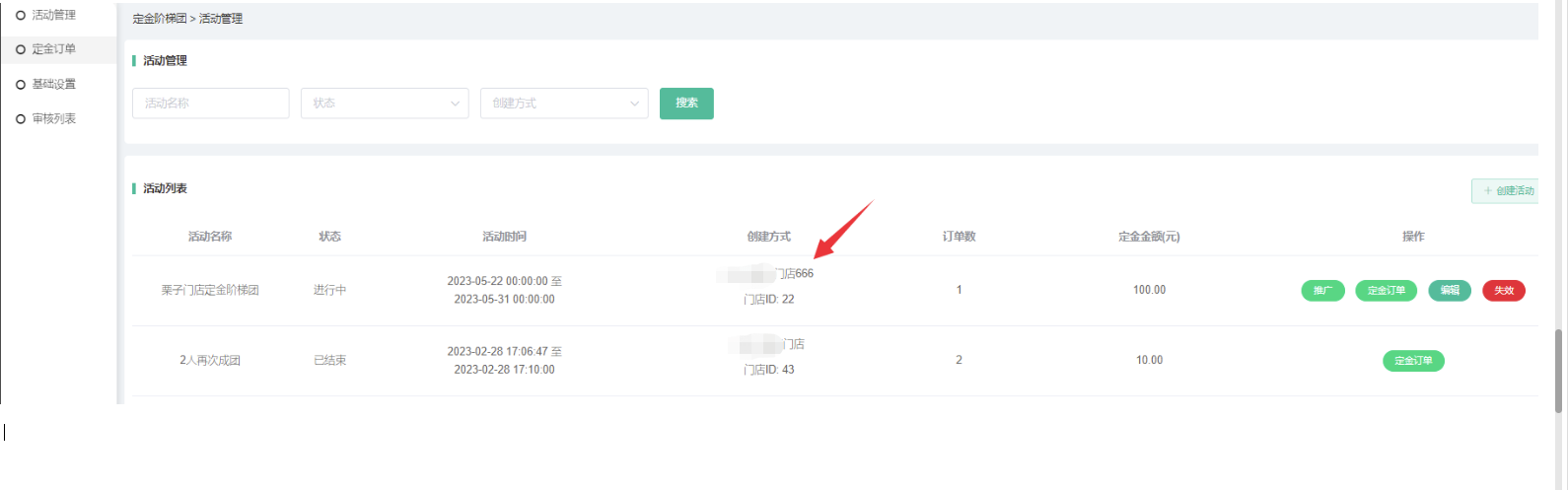Open the 创建方式 dropdown filter
The image size is (1568, 490).
coord(563,104)
